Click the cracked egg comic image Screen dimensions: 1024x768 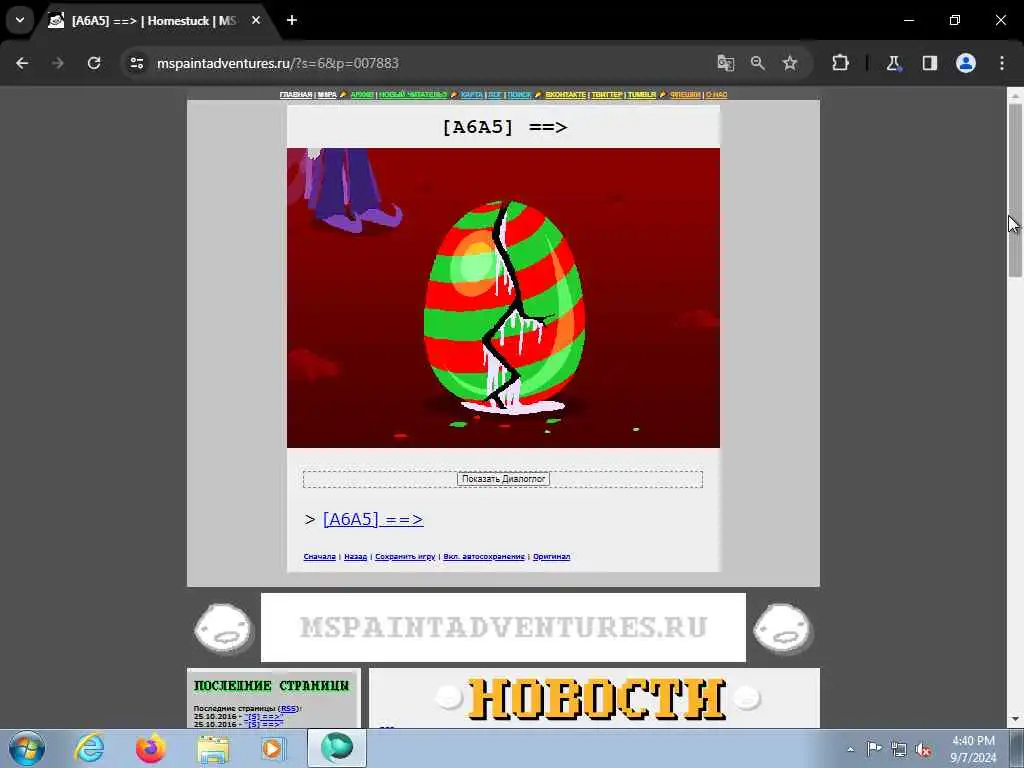[504, 298]
